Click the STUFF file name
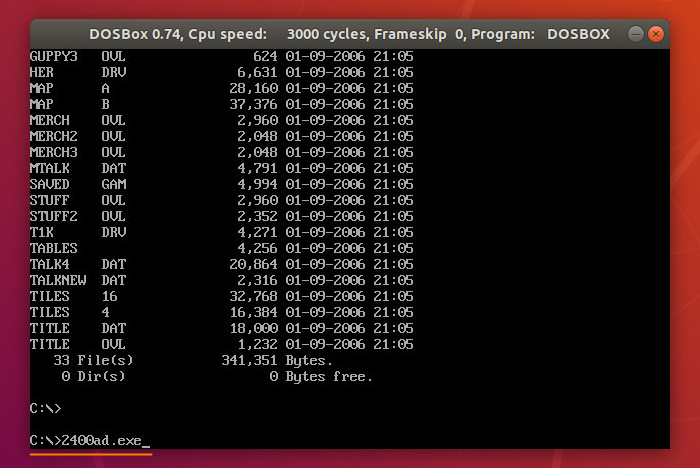The image size is (700, 468). point(50,201)
